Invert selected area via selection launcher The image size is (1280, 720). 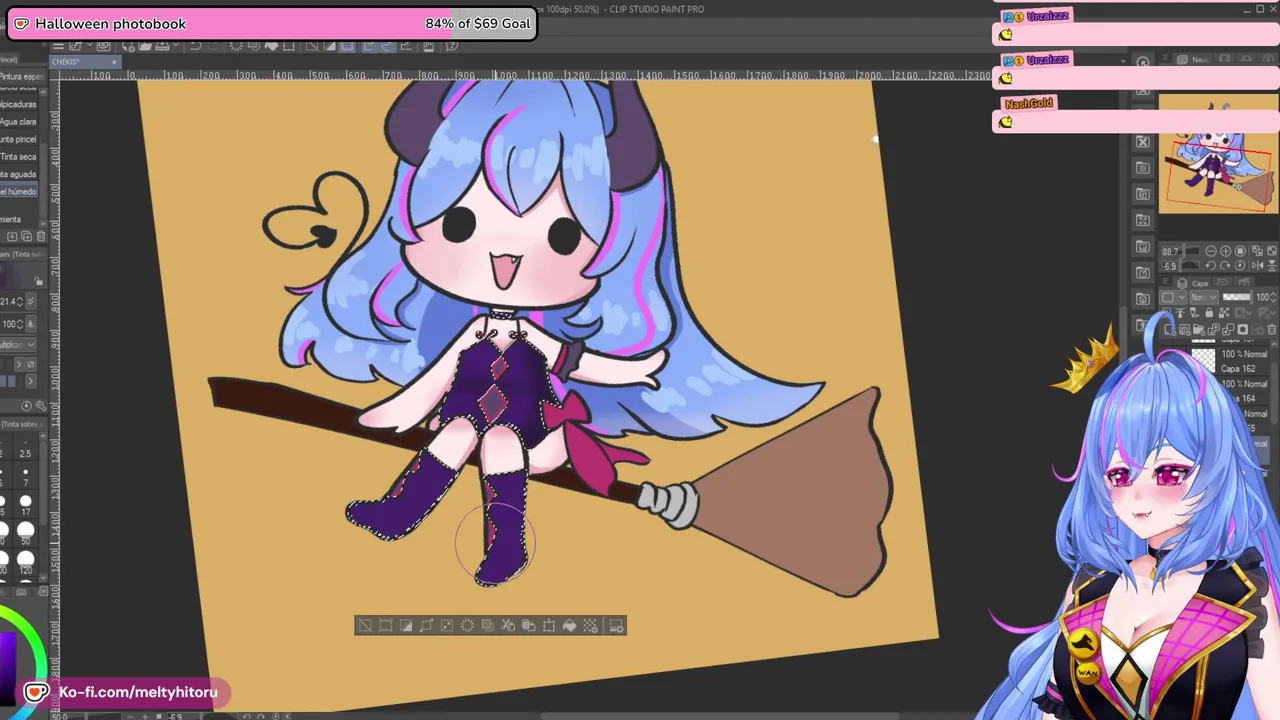pyautogui.click(x=406, y=626)
